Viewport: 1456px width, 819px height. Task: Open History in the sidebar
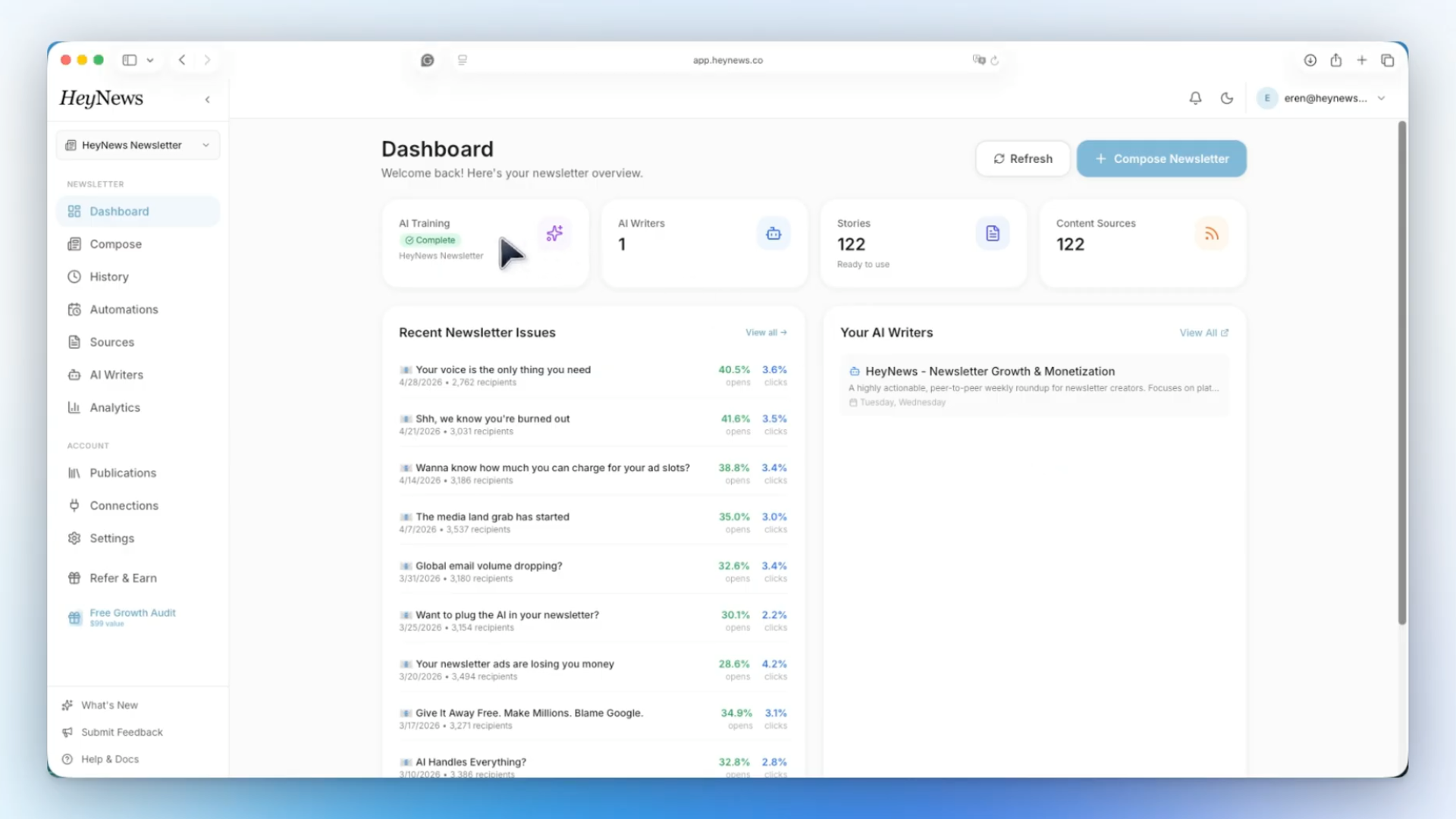pyautogui.click(x=138, y=276)
